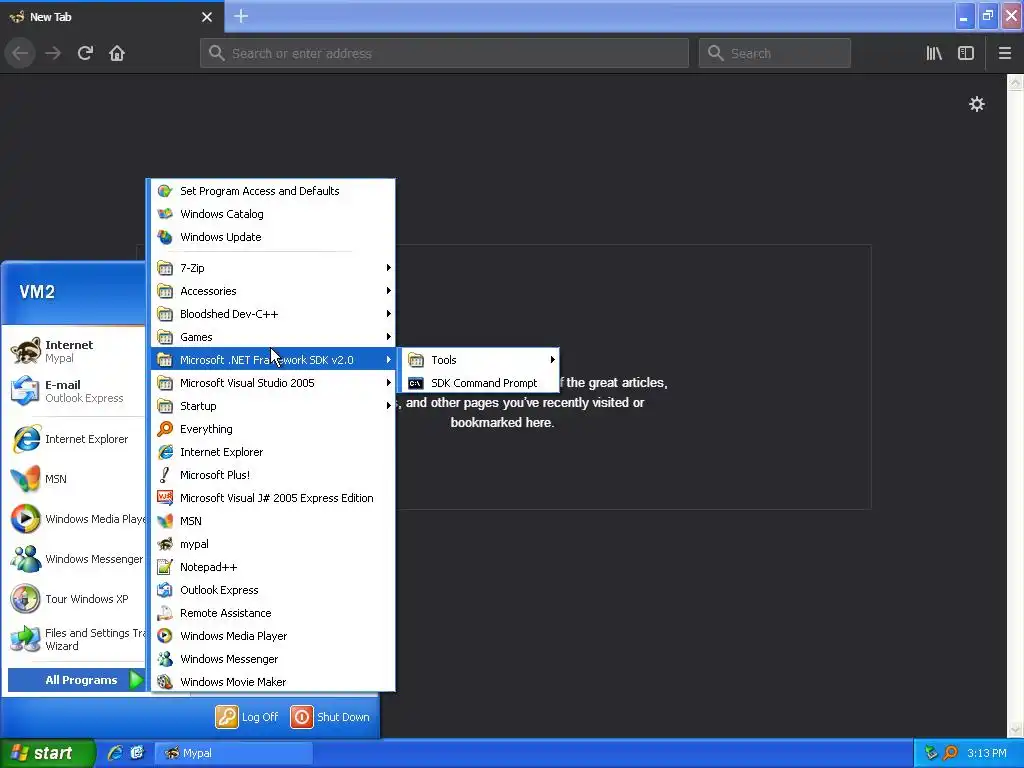
Task: Open Windows Catalog from programs list
Action: pos(273,214)
